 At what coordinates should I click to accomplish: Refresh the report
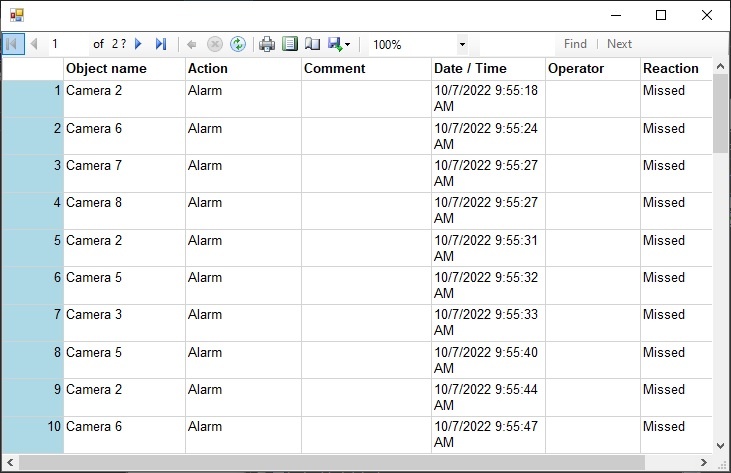tap(238, 44)
